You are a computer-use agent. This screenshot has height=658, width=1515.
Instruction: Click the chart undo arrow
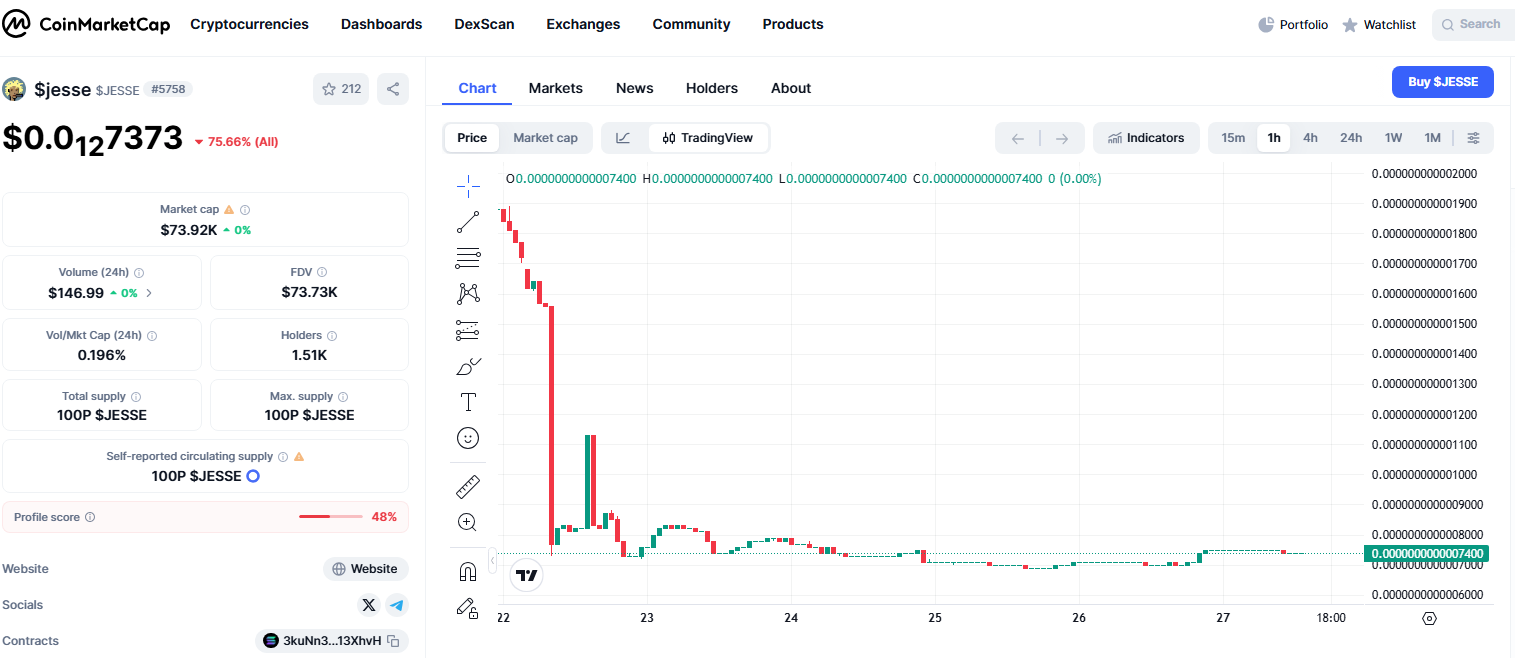click(1018, 138)
